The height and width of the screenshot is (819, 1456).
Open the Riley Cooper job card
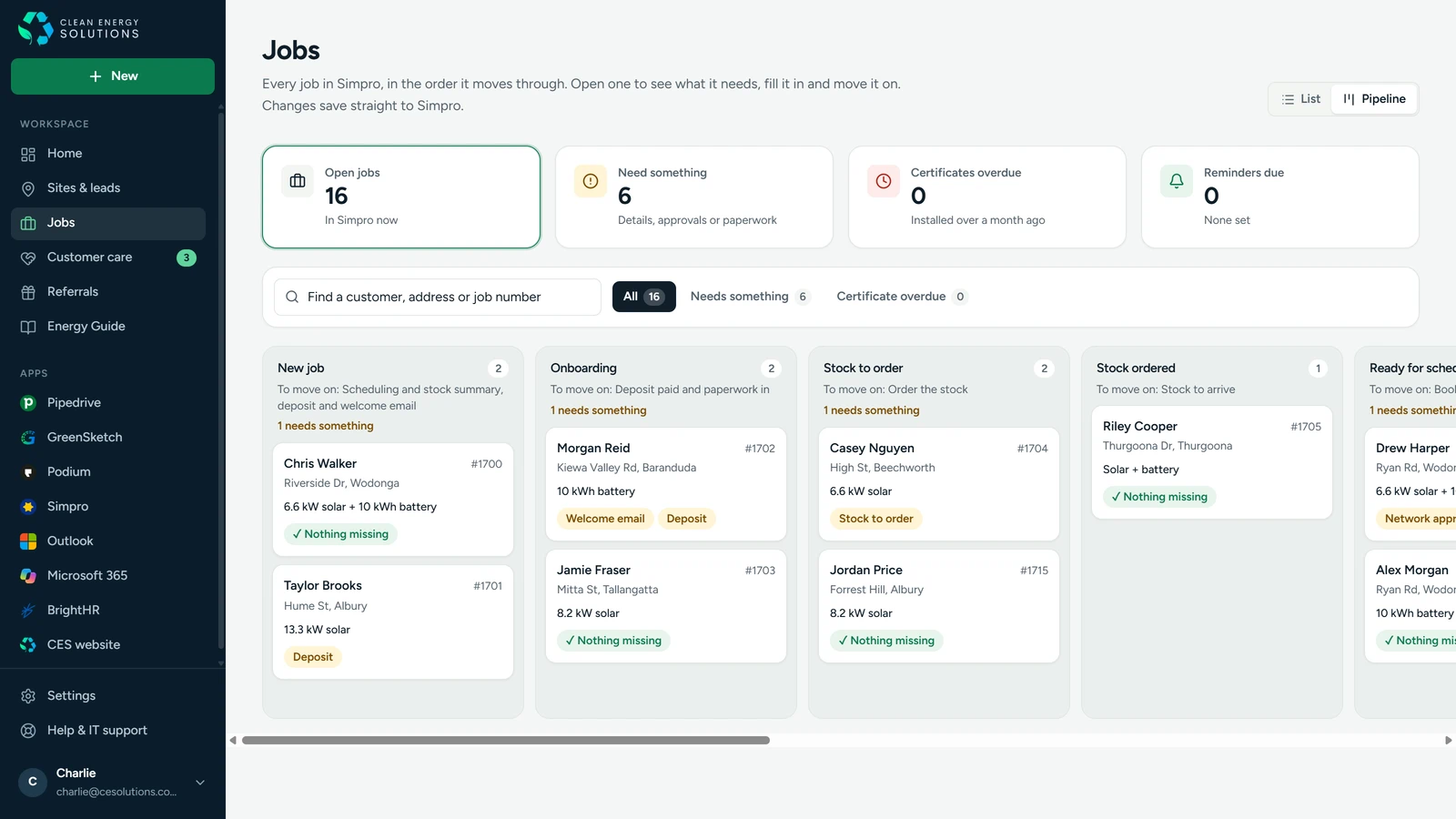[x=1212, y=462]
